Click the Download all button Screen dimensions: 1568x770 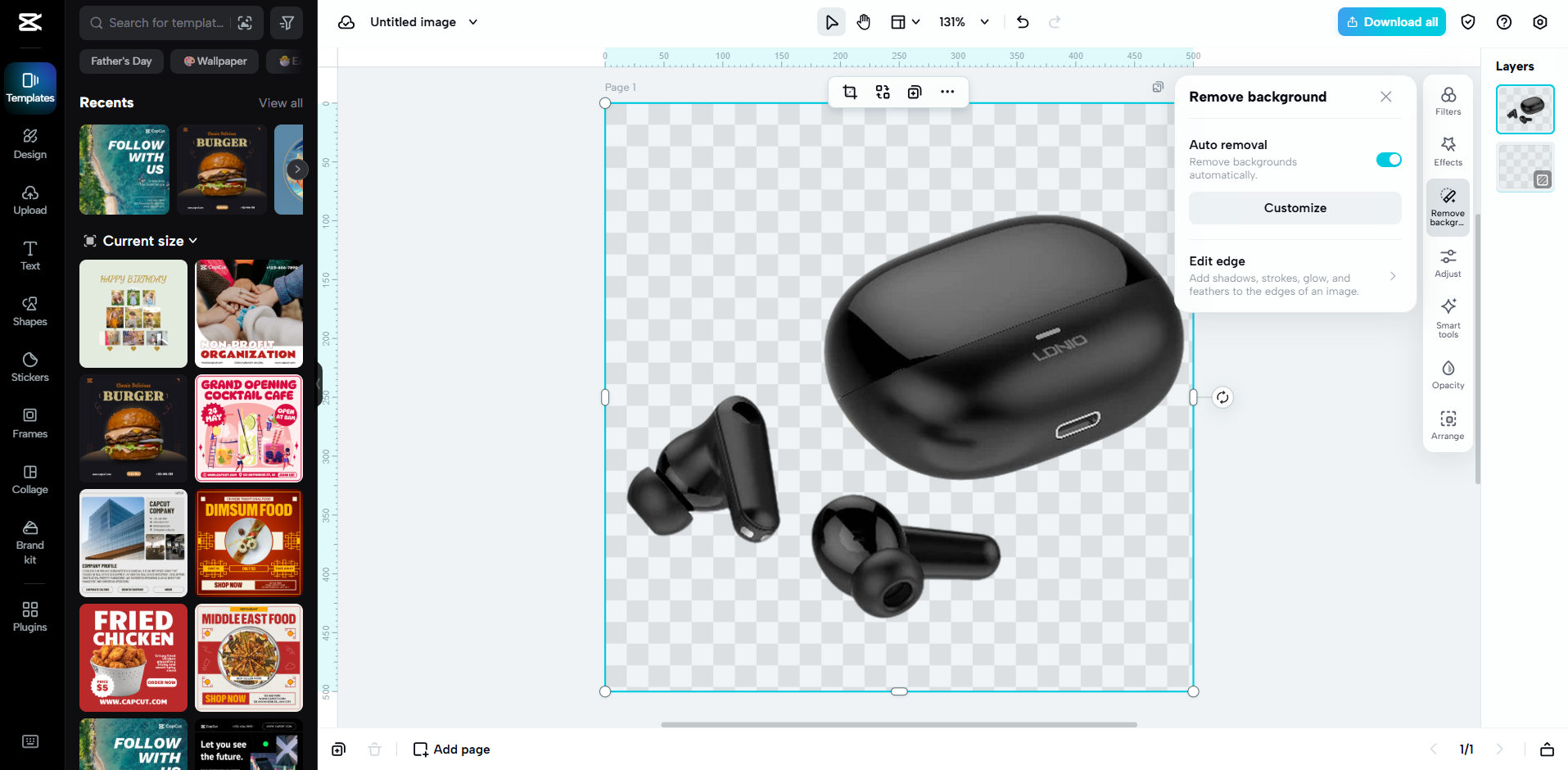(x=1391, y=22)
